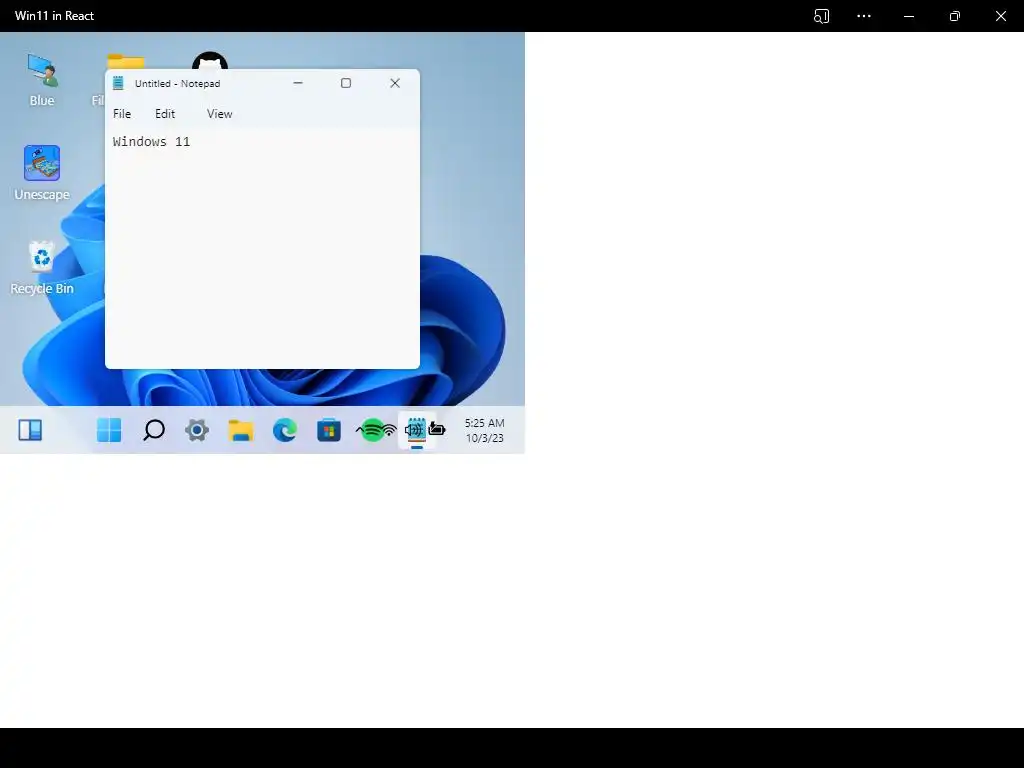This screenshot has width=1024, height=768.
Task: Maximize the Notepad window
Action: tap(346, 83)
